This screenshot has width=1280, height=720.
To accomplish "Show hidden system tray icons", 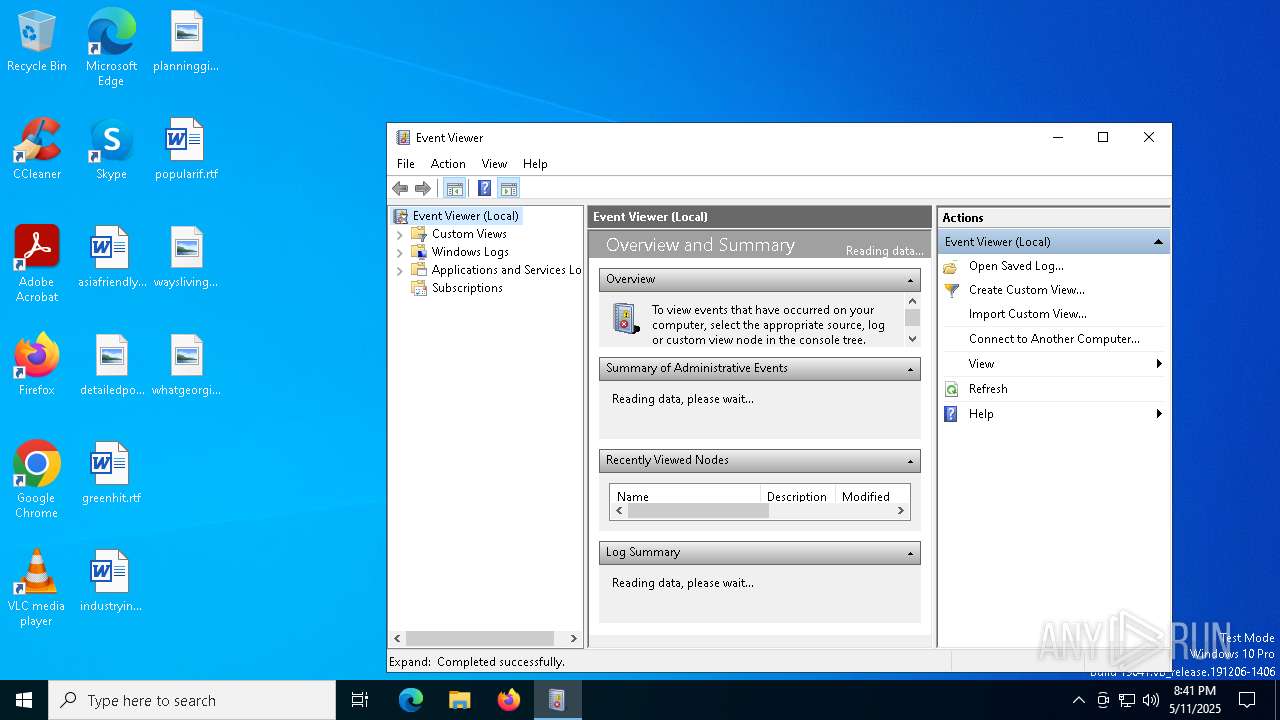I will (x=1078, y=700).
